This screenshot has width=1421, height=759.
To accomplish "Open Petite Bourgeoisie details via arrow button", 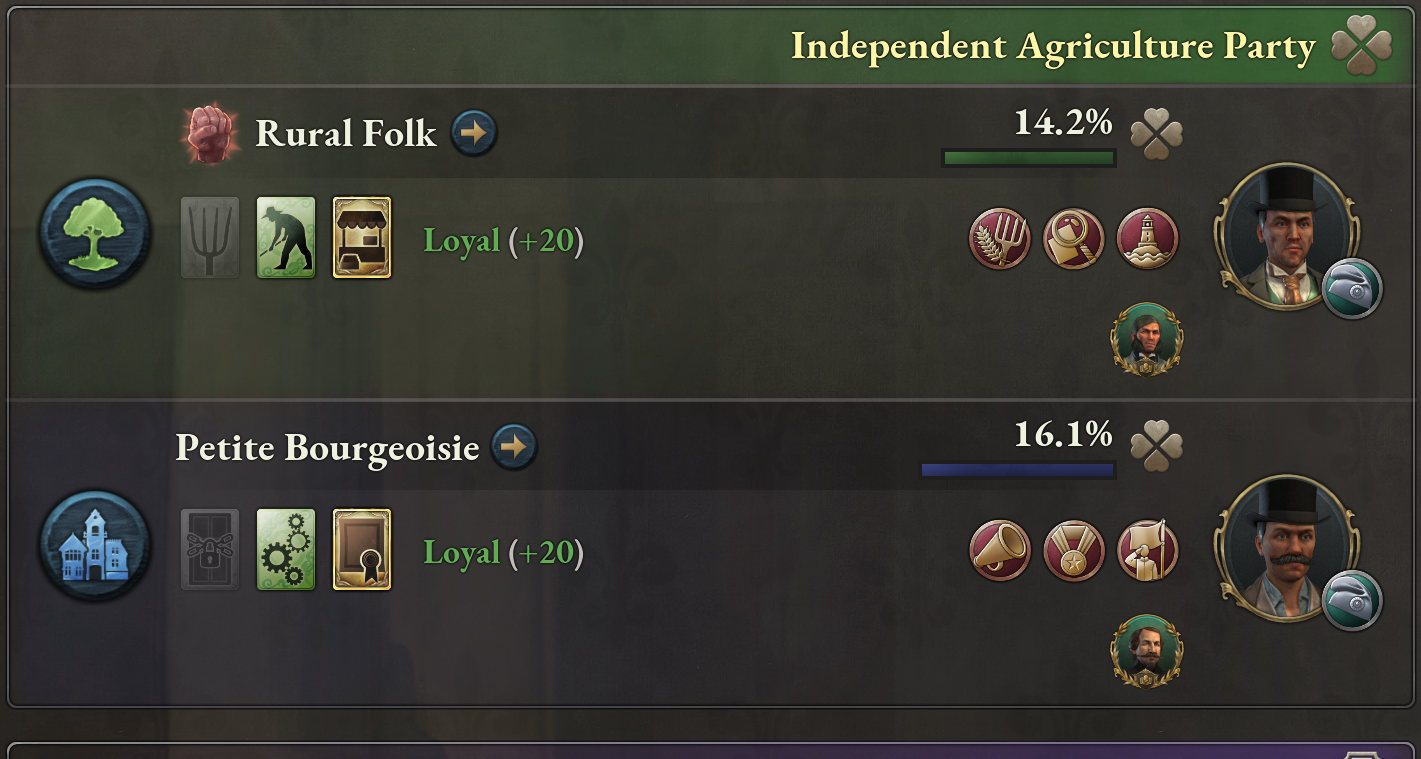I will coord(514,446).
